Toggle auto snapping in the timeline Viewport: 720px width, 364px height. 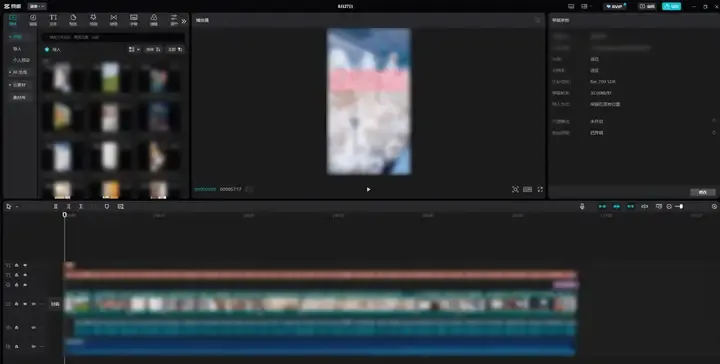[x=616, y=207]
